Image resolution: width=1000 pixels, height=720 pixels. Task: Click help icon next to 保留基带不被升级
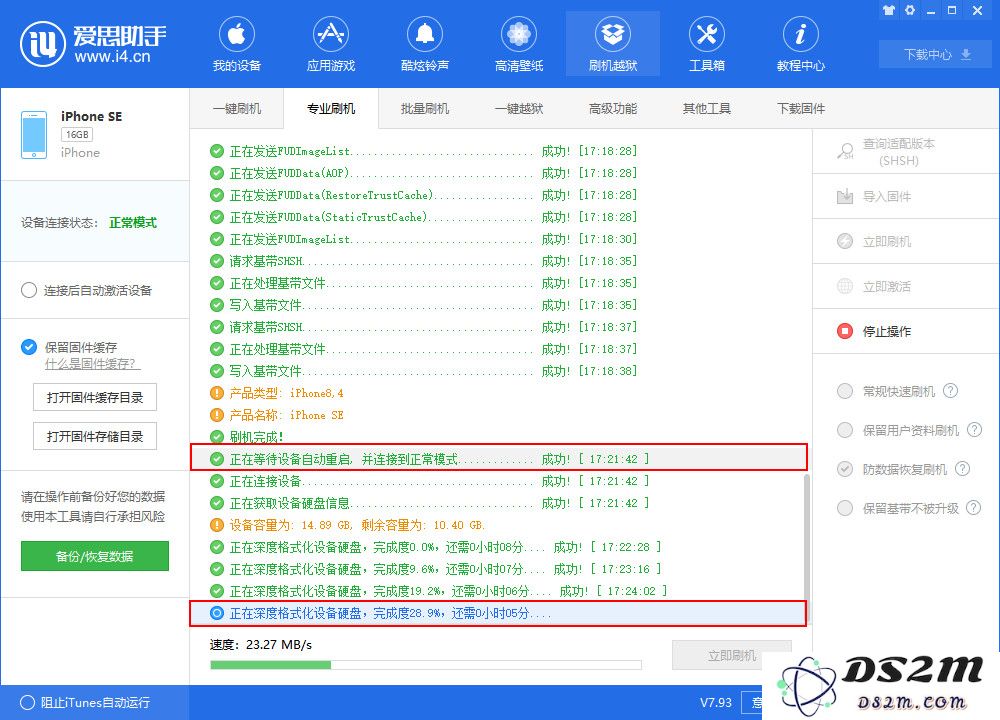click(973, 508)
